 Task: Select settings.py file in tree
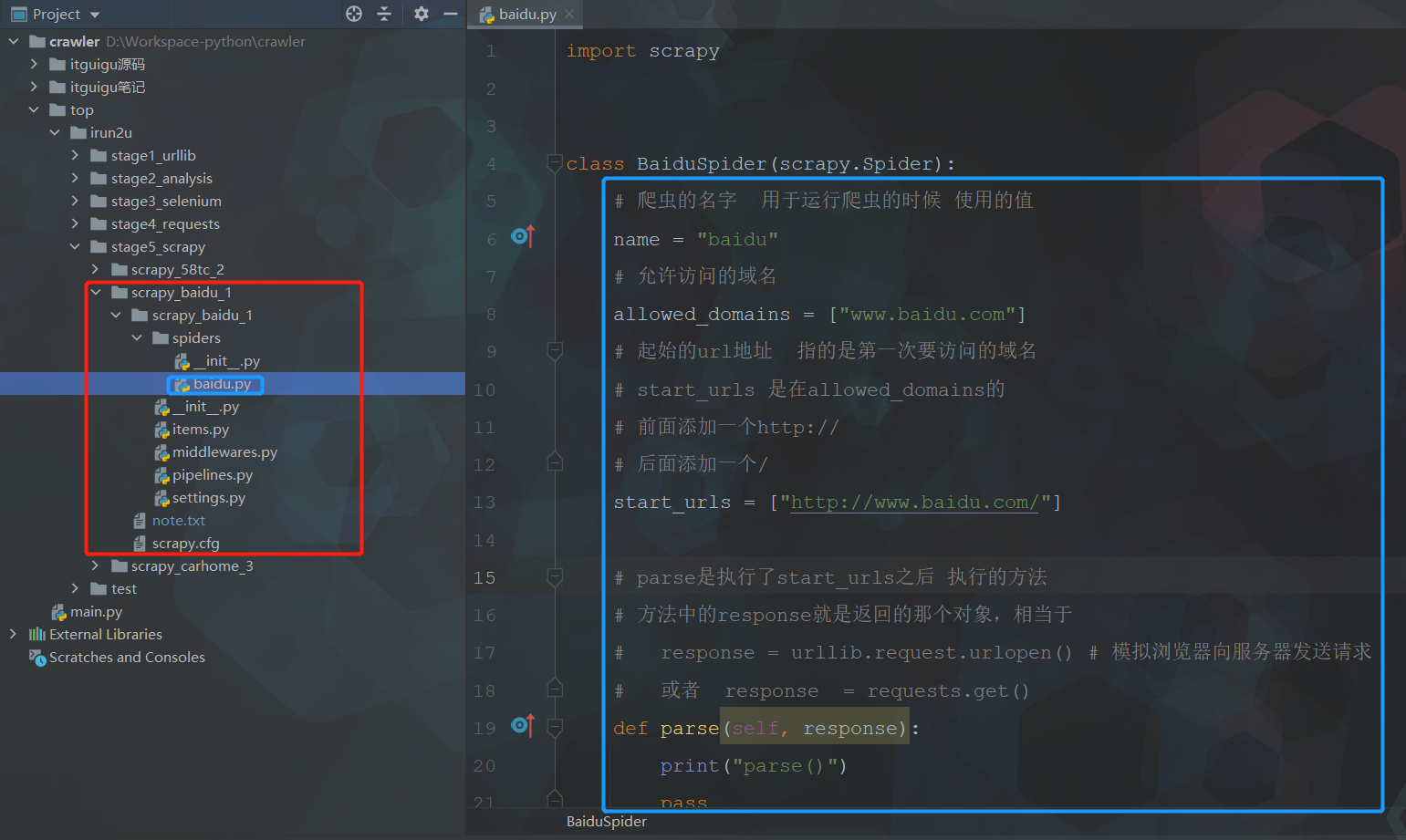coord(209,497)
